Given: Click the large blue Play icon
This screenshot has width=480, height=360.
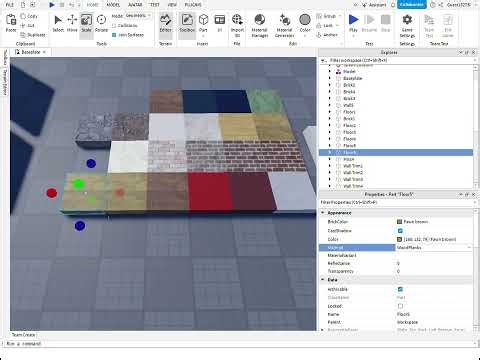Looking at the screenshot, I should coord(353,20).
